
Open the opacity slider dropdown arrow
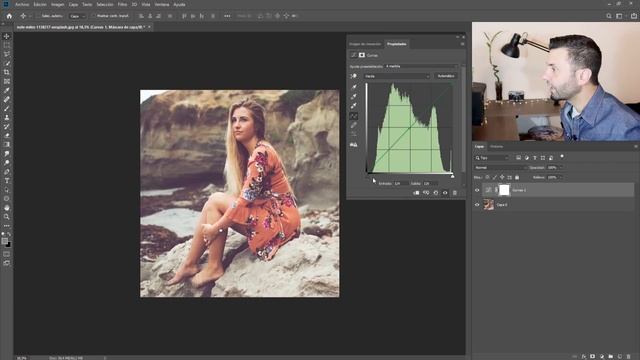tap(562, 168)
